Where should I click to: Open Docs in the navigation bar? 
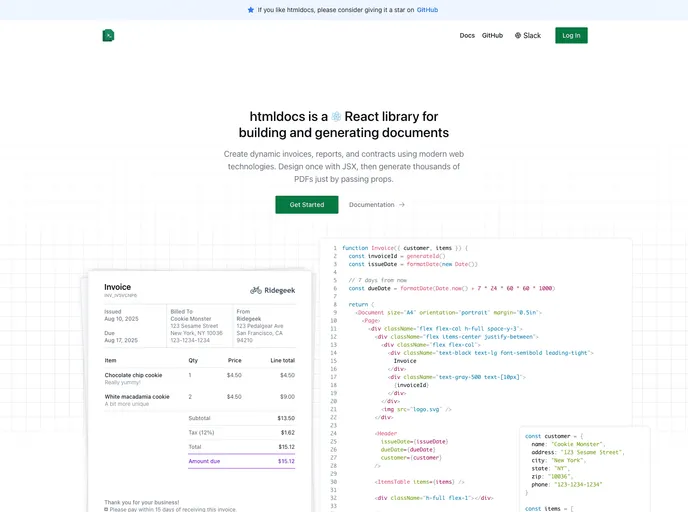click(467, 36)
